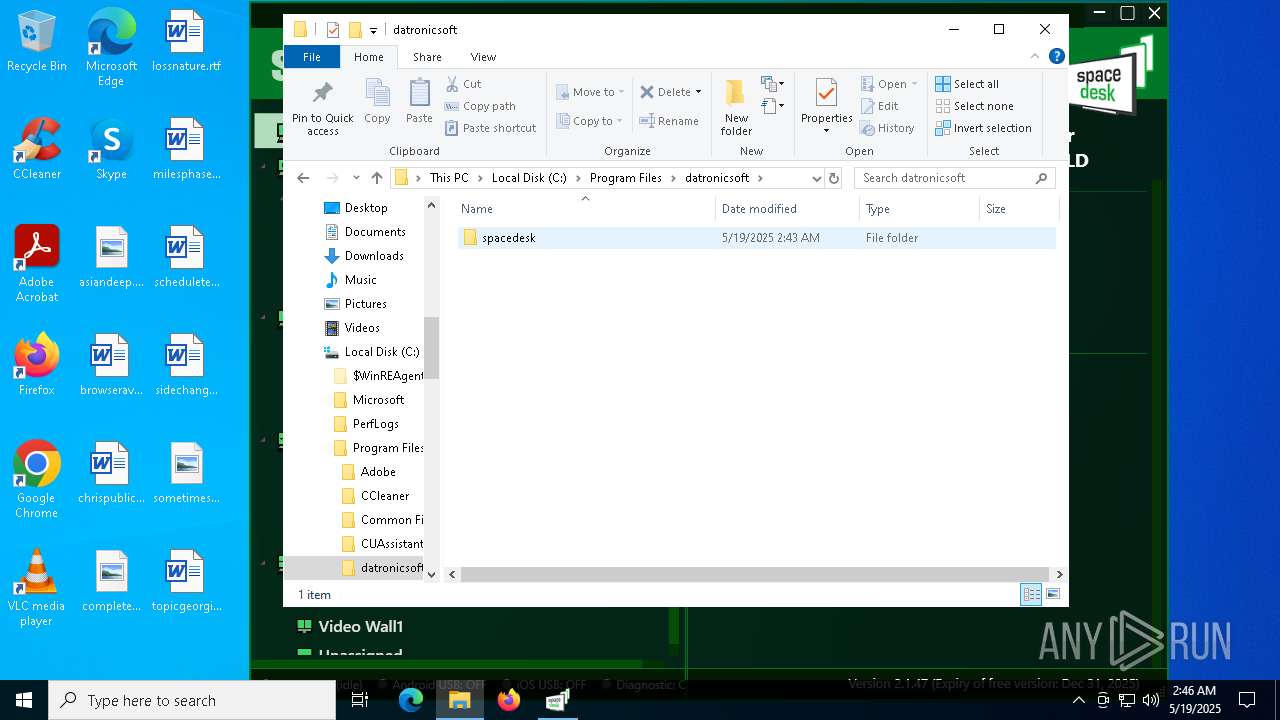Click the Windows Start button
This screenshot has width=1280, height=720.
[x=24, y=700]
